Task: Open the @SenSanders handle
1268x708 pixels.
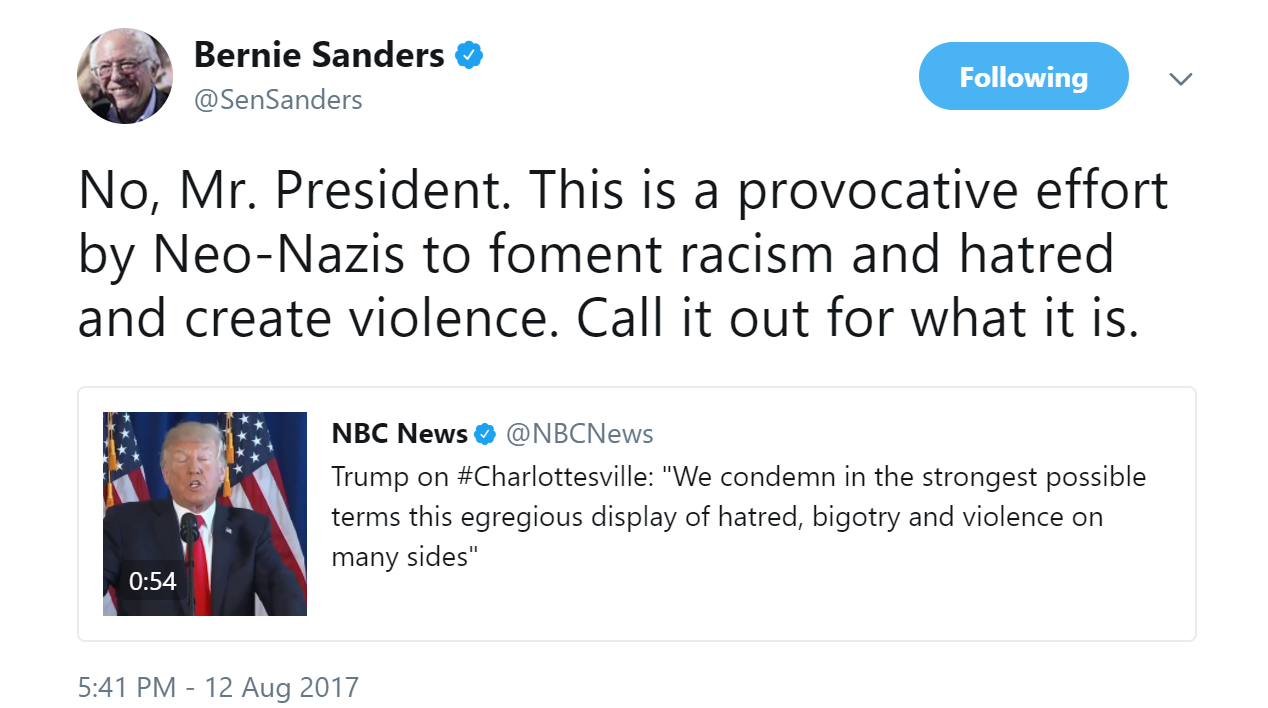Action: coord(278,100)
